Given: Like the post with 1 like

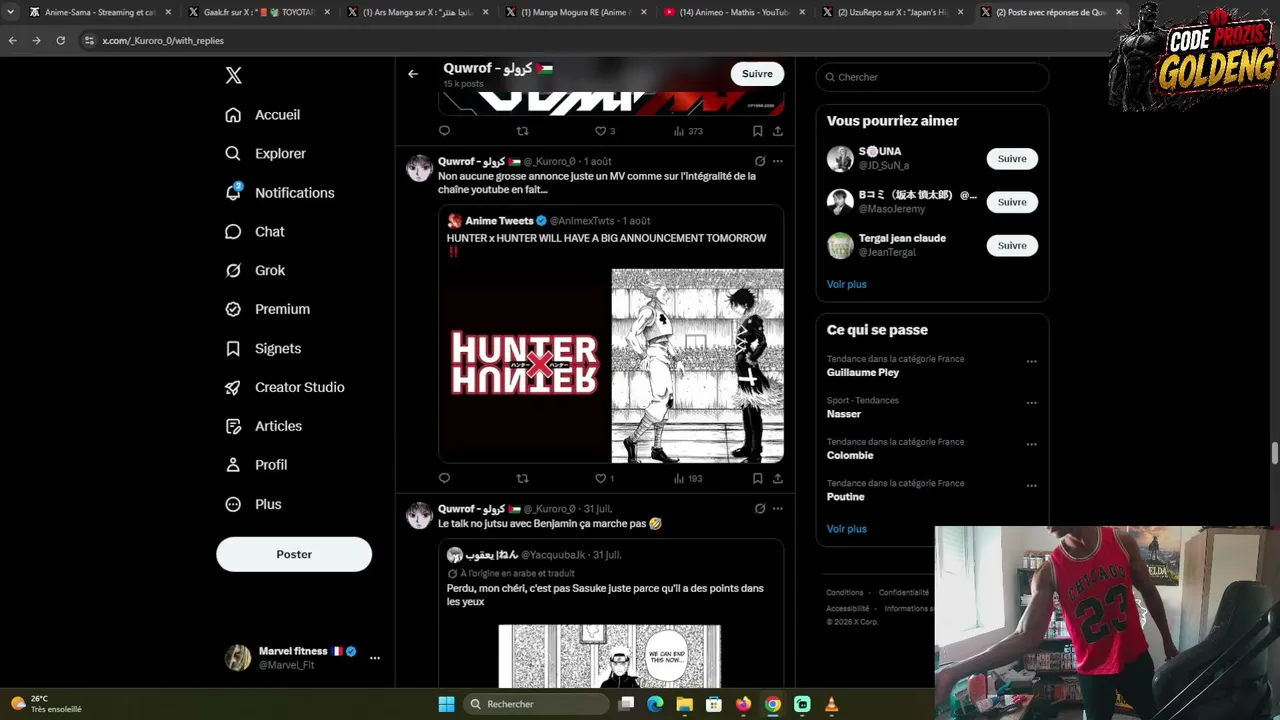Looking at the screenshot, I should click(x=604, y=479).
